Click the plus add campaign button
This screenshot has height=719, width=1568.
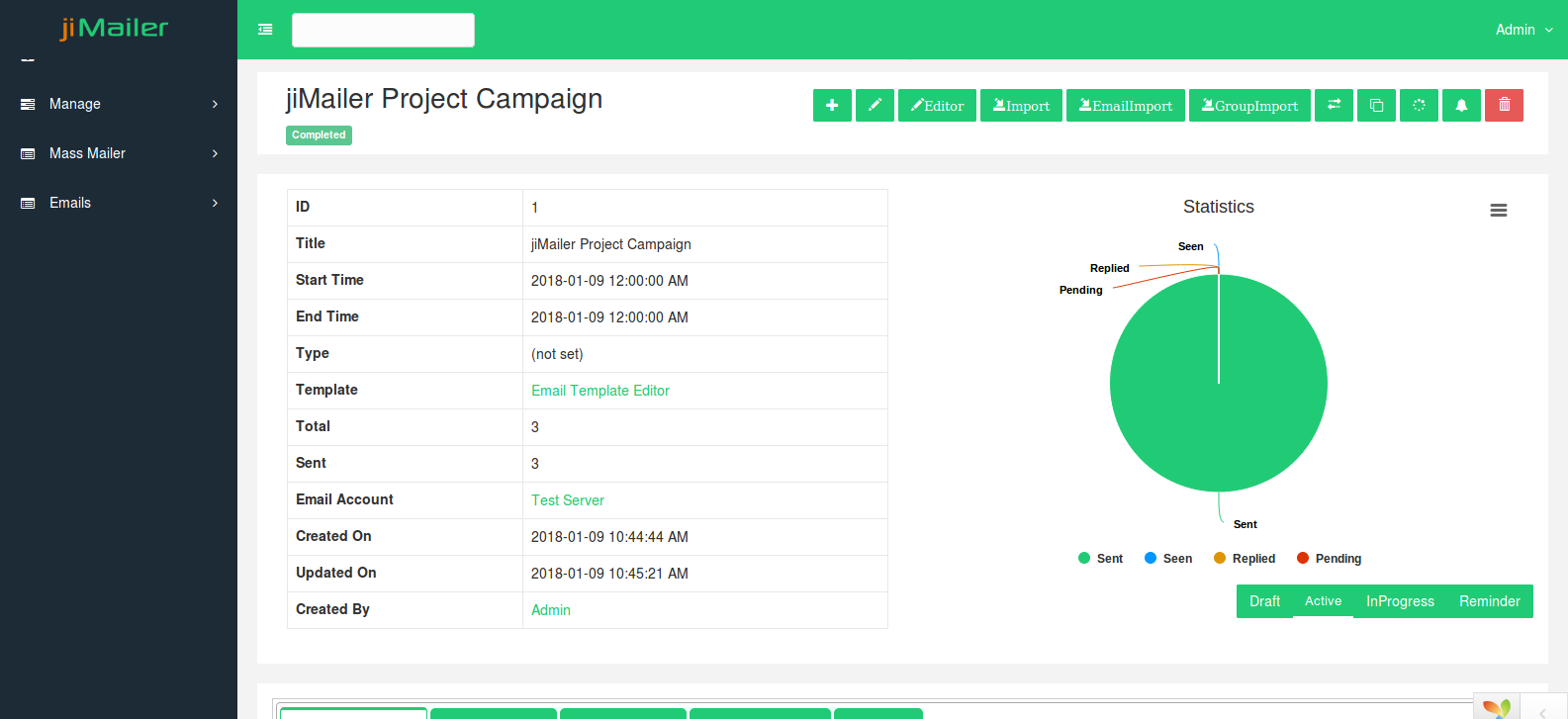click(832, 105)
